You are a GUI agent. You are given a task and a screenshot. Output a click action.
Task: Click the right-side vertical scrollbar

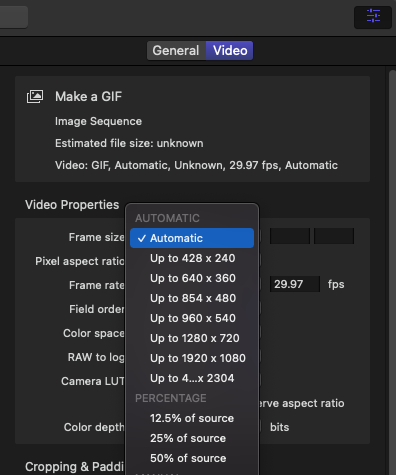tap(392, 271)
